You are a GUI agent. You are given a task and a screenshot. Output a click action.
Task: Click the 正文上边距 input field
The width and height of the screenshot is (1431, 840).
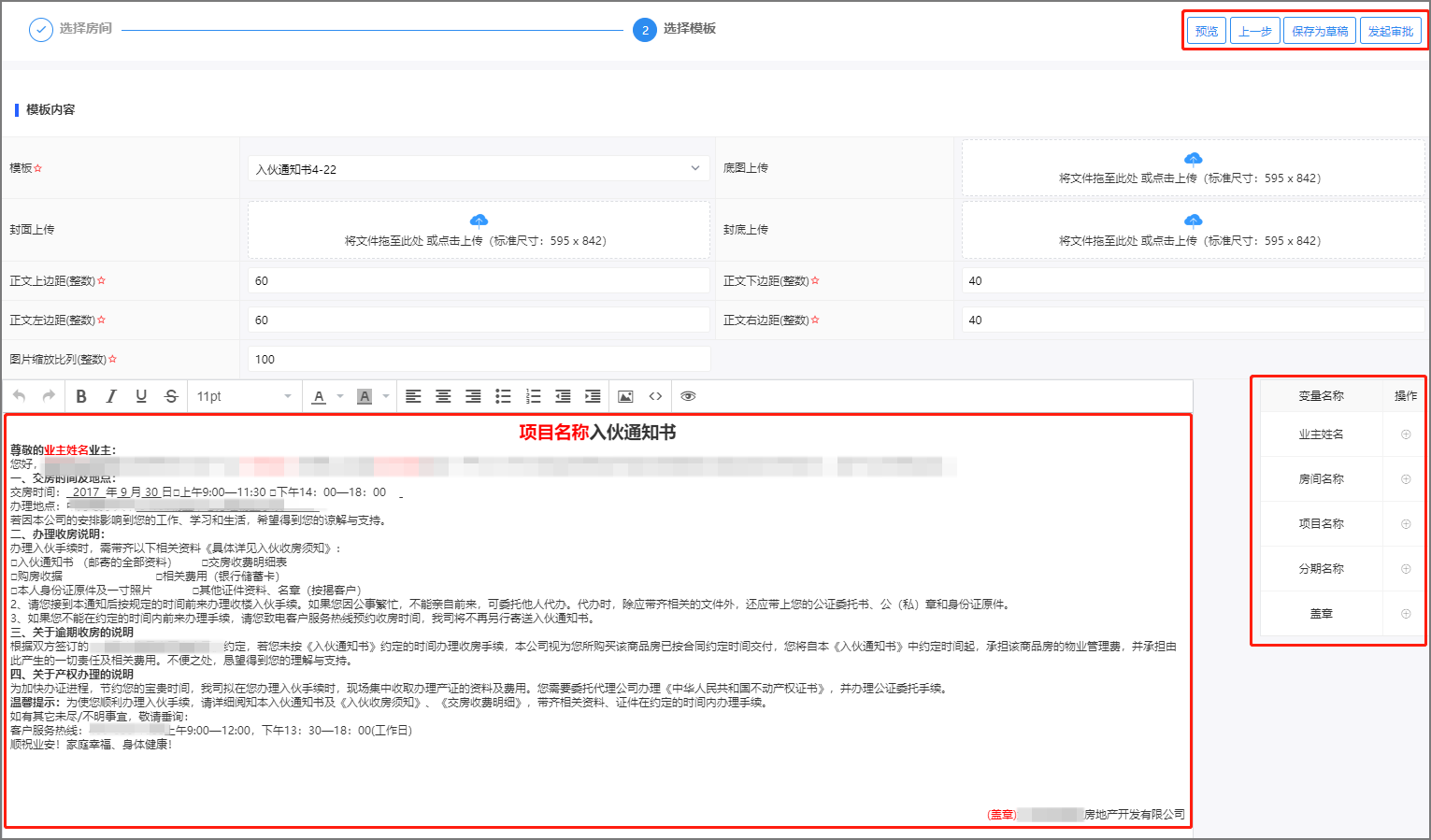(479, 280)
